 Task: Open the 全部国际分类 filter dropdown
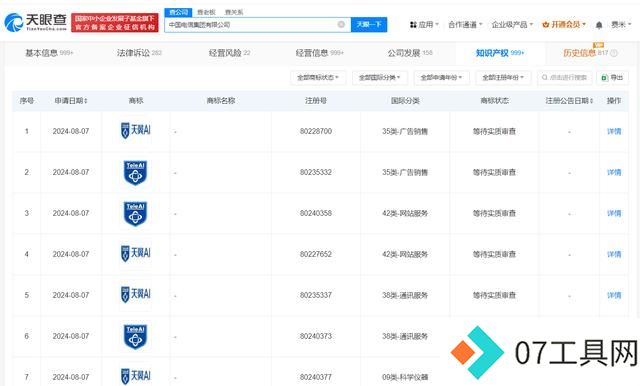click(x=380, y=78)
